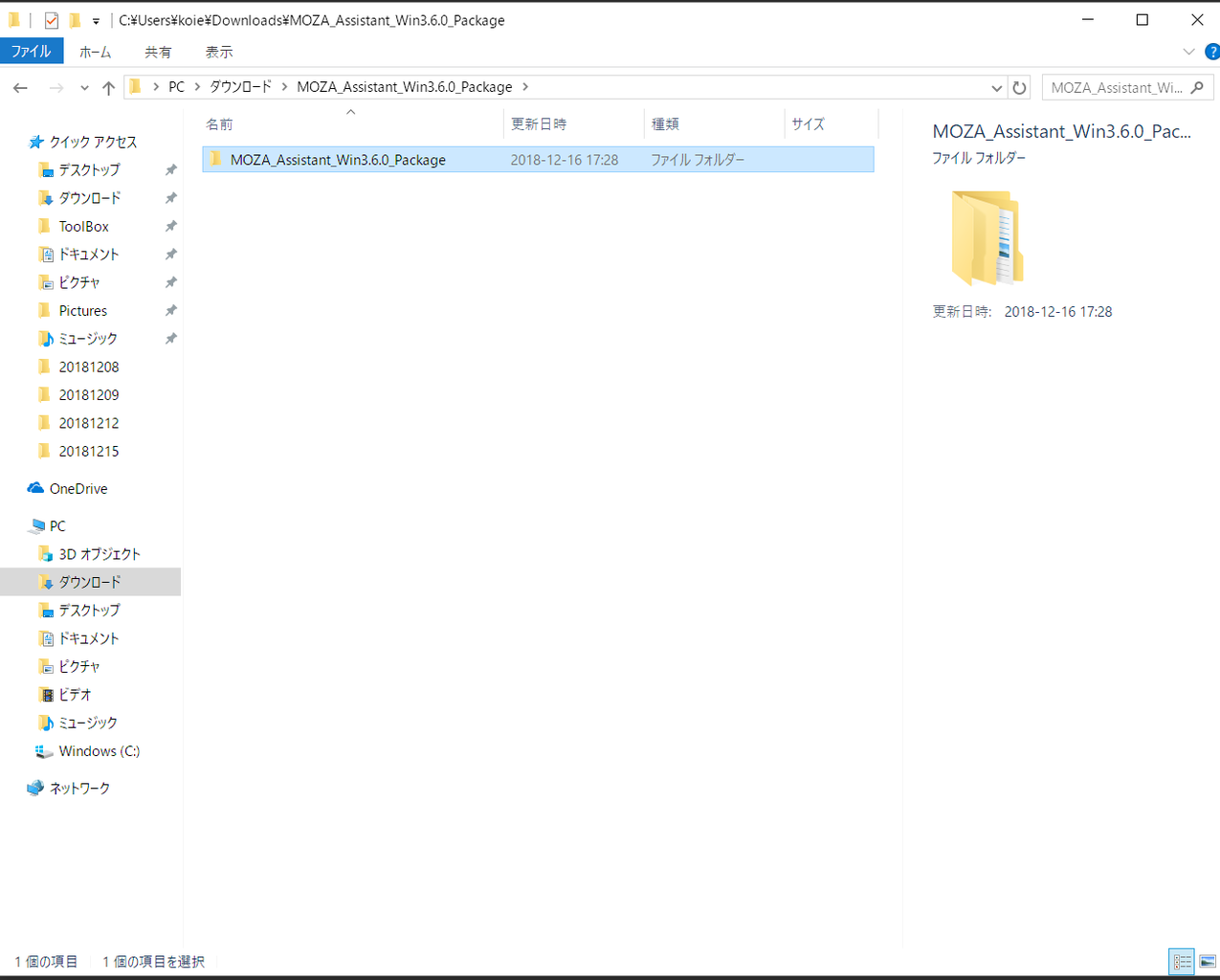1220x980 pixels.
Task: Click the network icon beside ネットワーク
Action: coord(35,788)
